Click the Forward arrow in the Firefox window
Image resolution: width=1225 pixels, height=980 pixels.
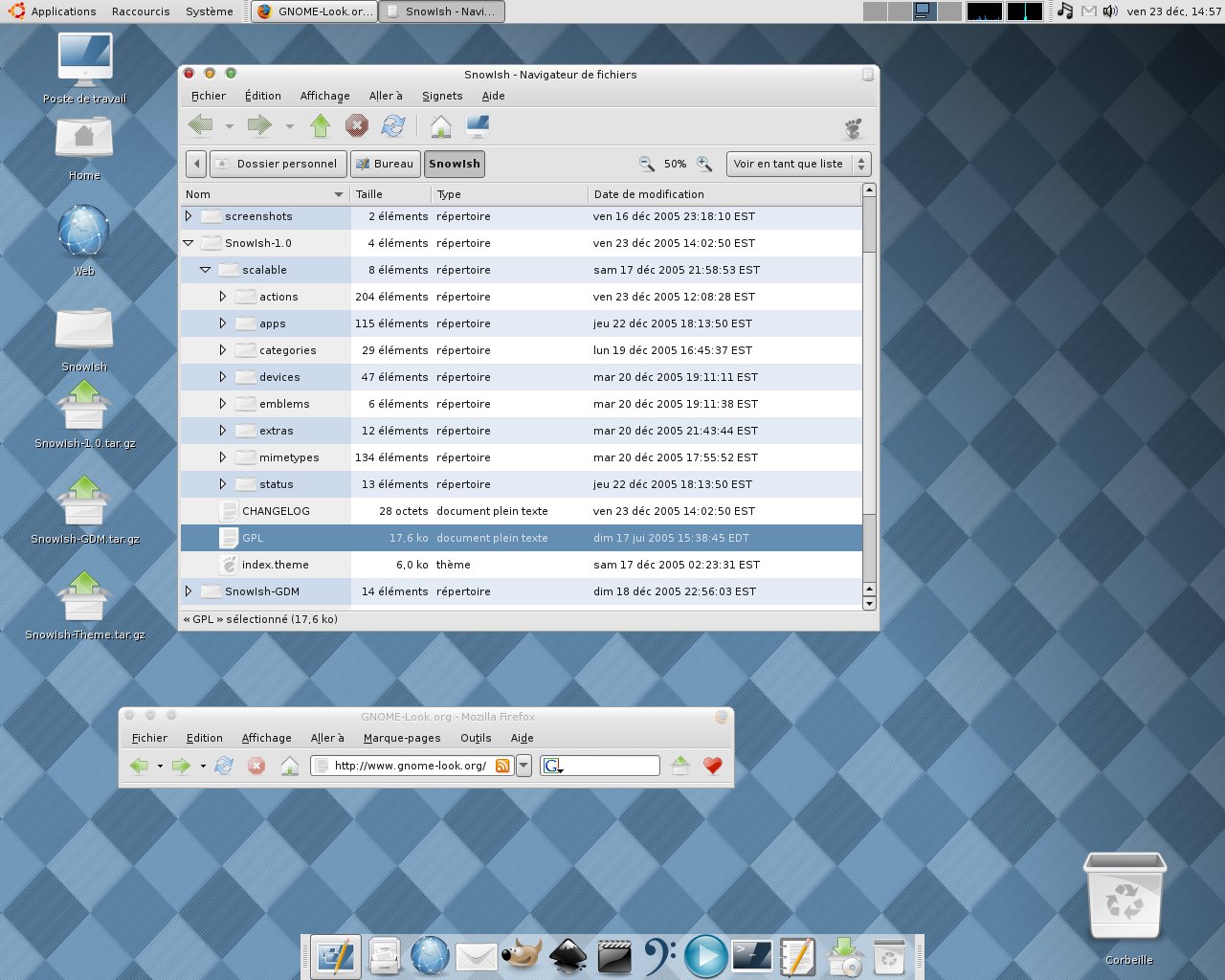181,766
